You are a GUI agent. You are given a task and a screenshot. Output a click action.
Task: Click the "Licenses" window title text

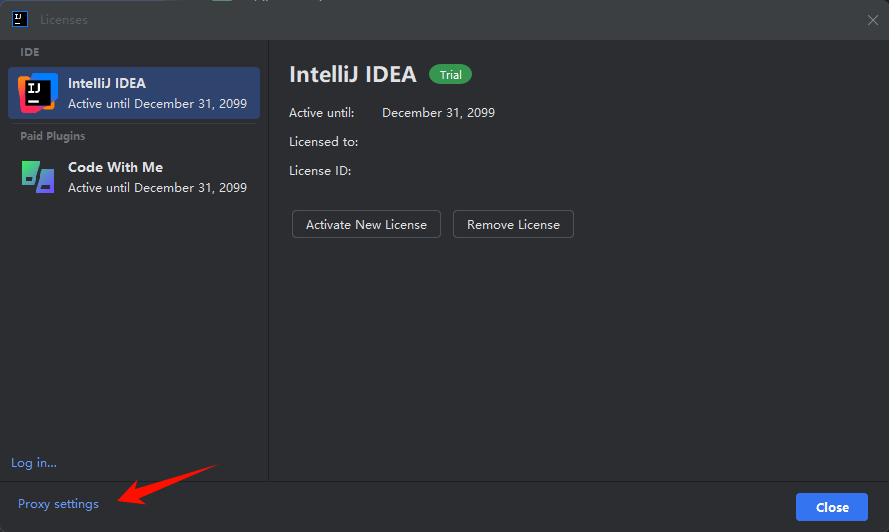click(x=64, y=20)
